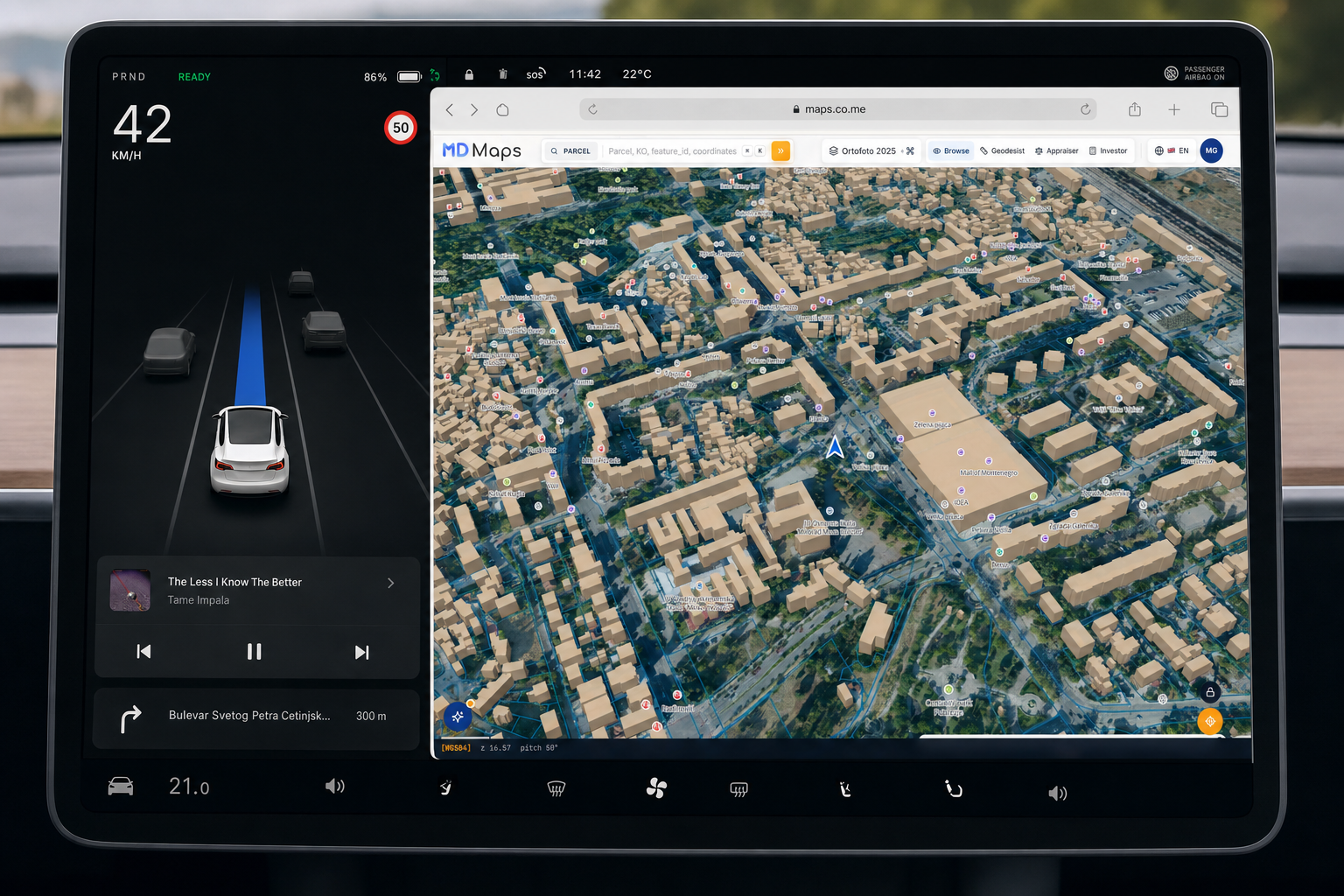1344x896 pixels.
Task: Open the browser share icon
Action: pos(1135,108)
